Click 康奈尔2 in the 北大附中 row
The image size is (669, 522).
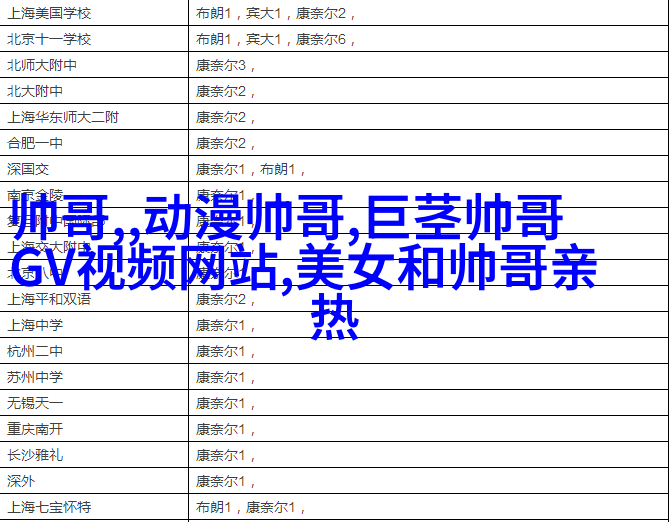point(428,91)
